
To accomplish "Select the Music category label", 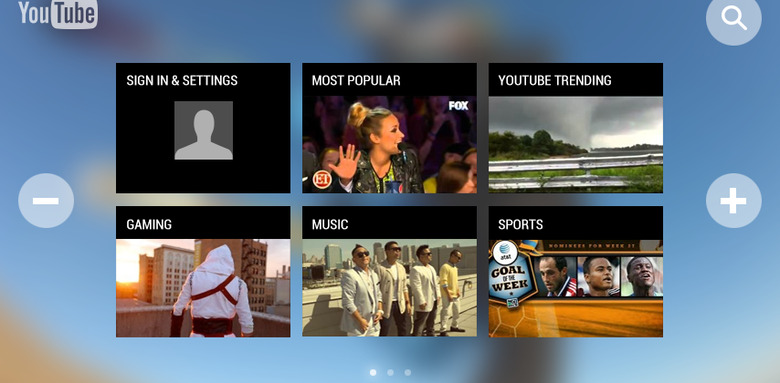I will (x=330, y=224).
